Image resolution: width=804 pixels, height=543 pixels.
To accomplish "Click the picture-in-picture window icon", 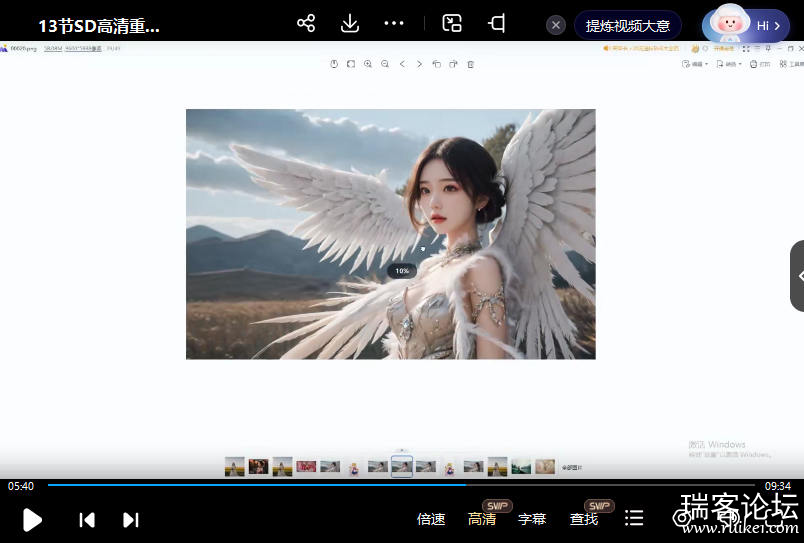I will (x=452, y=24).
